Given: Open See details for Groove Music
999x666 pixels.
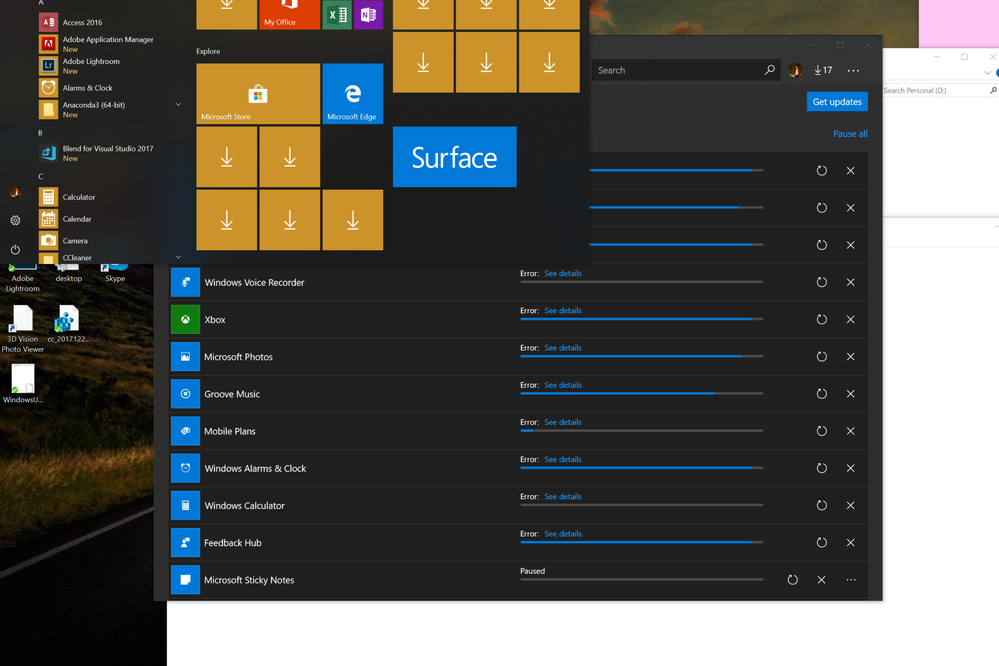Looking at the screenshot, I should [x=563, y=385].
